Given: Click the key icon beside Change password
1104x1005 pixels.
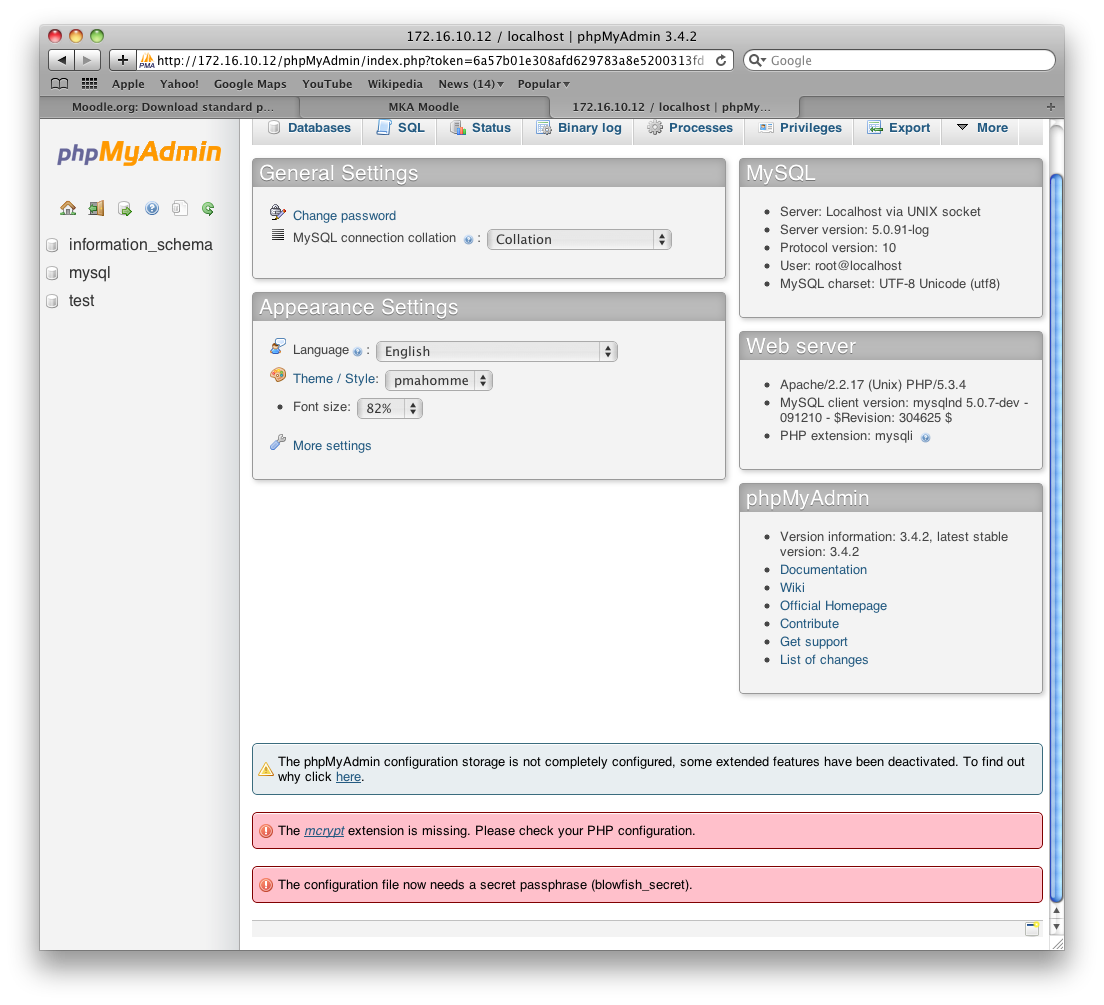Looking at the screenshot, I should click(278, 212).
